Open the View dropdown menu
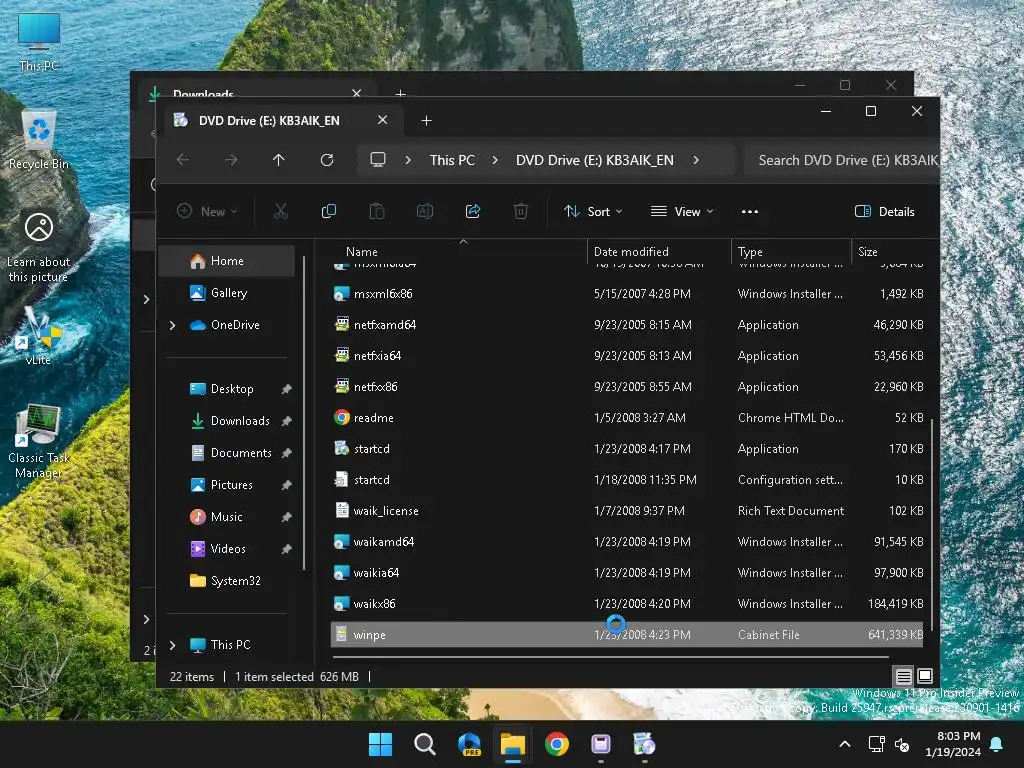The height and width of the screenshot is (768, 1024). 682,212
